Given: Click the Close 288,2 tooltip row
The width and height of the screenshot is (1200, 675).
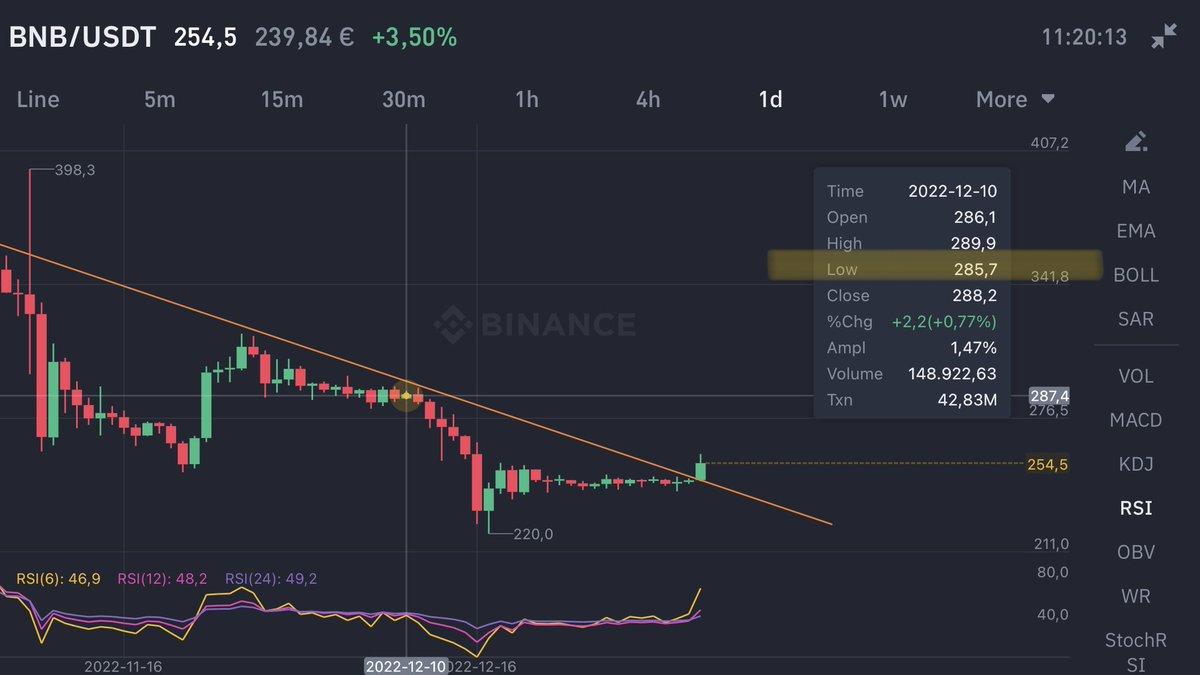Looking at the screenshot, I should [912, 295].
